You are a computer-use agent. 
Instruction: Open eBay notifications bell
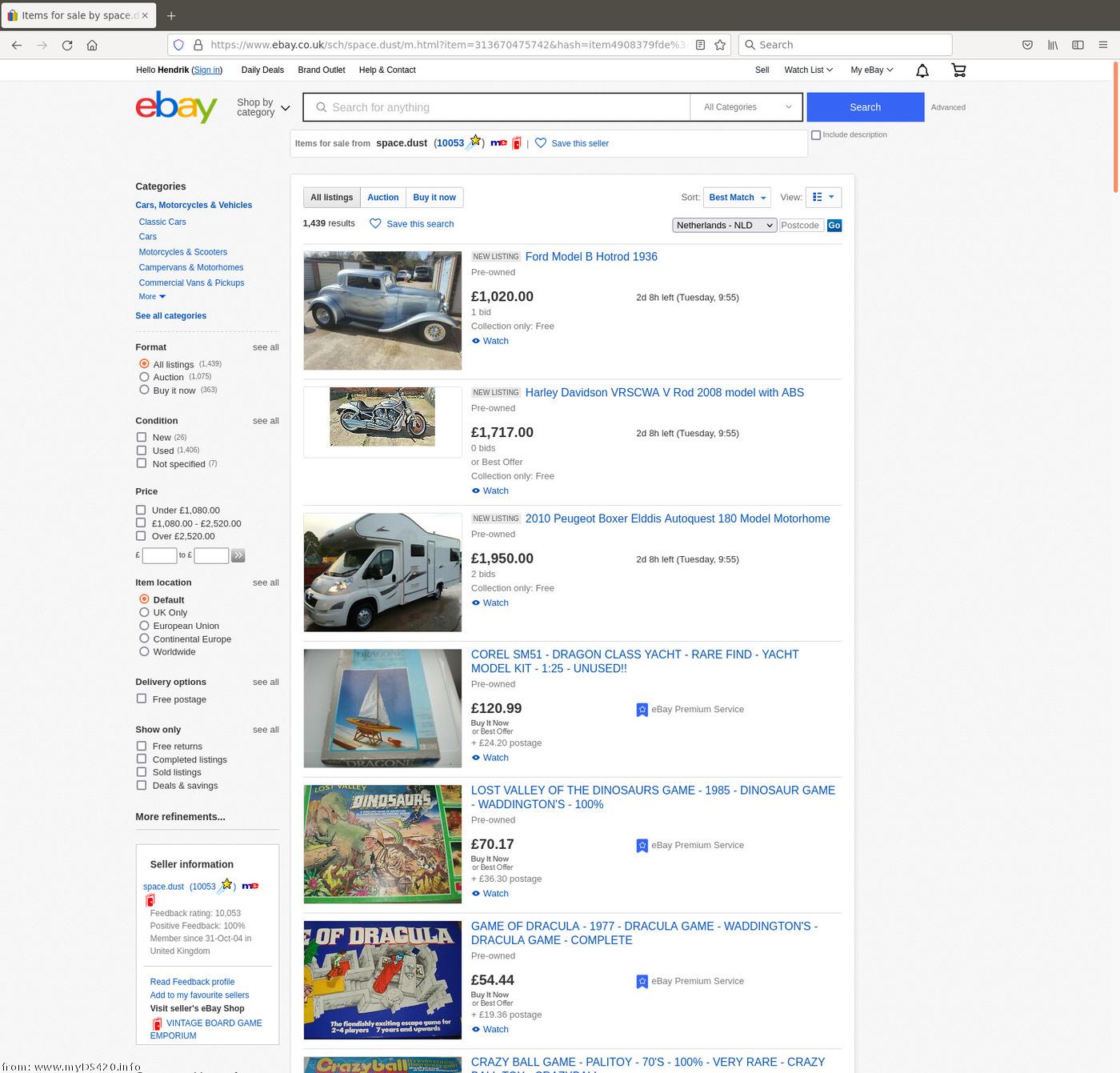click(x=922, y=70)
